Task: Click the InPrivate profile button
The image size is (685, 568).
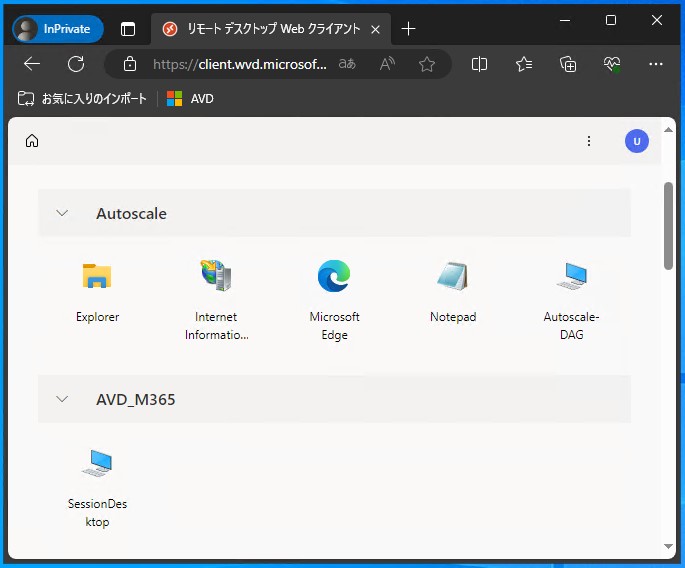Action: [x=58, y=29]
